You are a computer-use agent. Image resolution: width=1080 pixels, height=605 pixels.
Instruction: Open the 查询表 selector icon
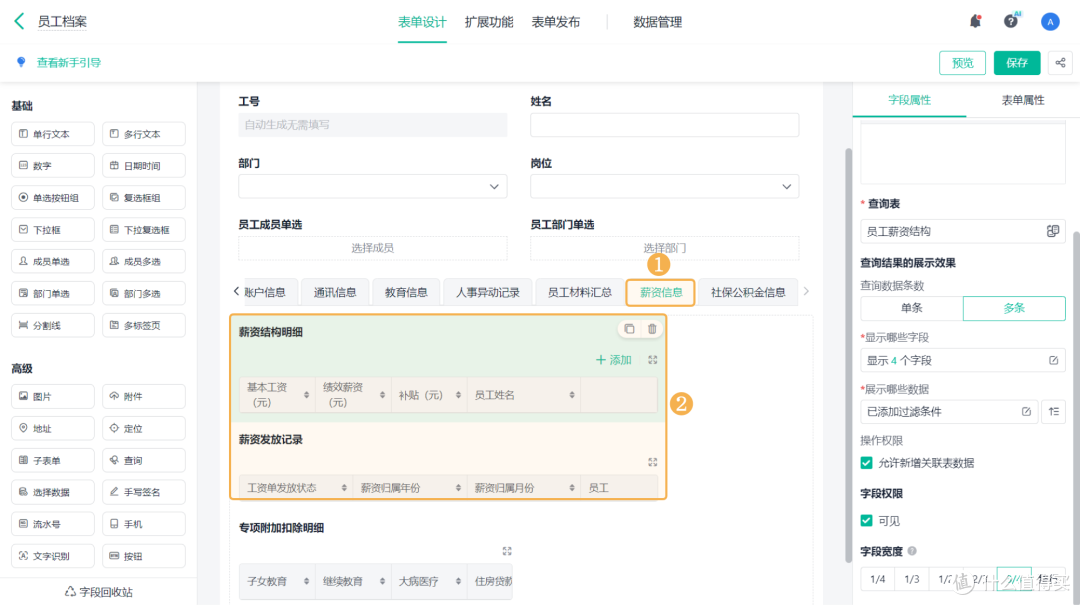click(1052, 232)
